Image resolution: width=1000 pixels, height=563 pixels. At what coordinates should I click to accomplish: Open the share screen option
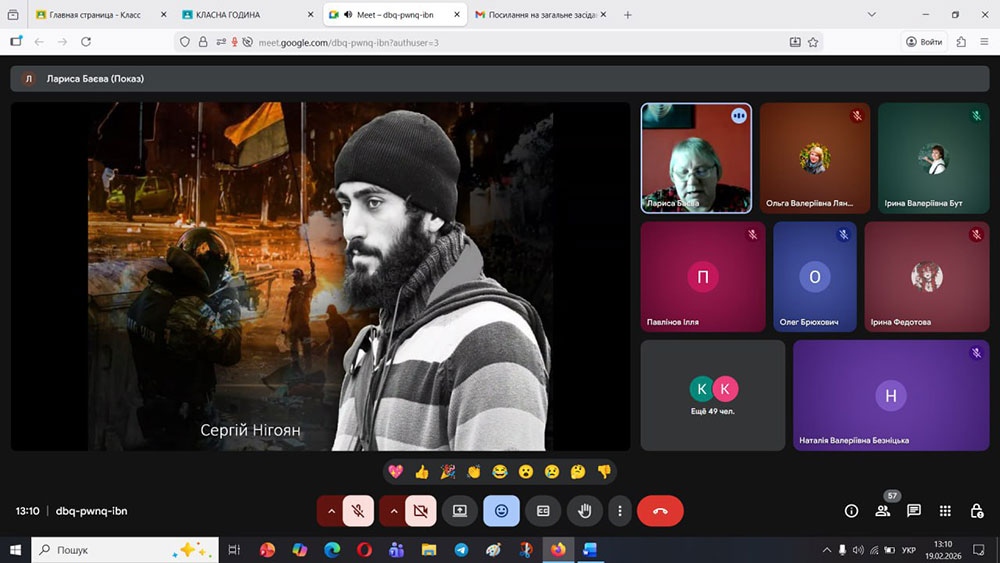[460, 511]
